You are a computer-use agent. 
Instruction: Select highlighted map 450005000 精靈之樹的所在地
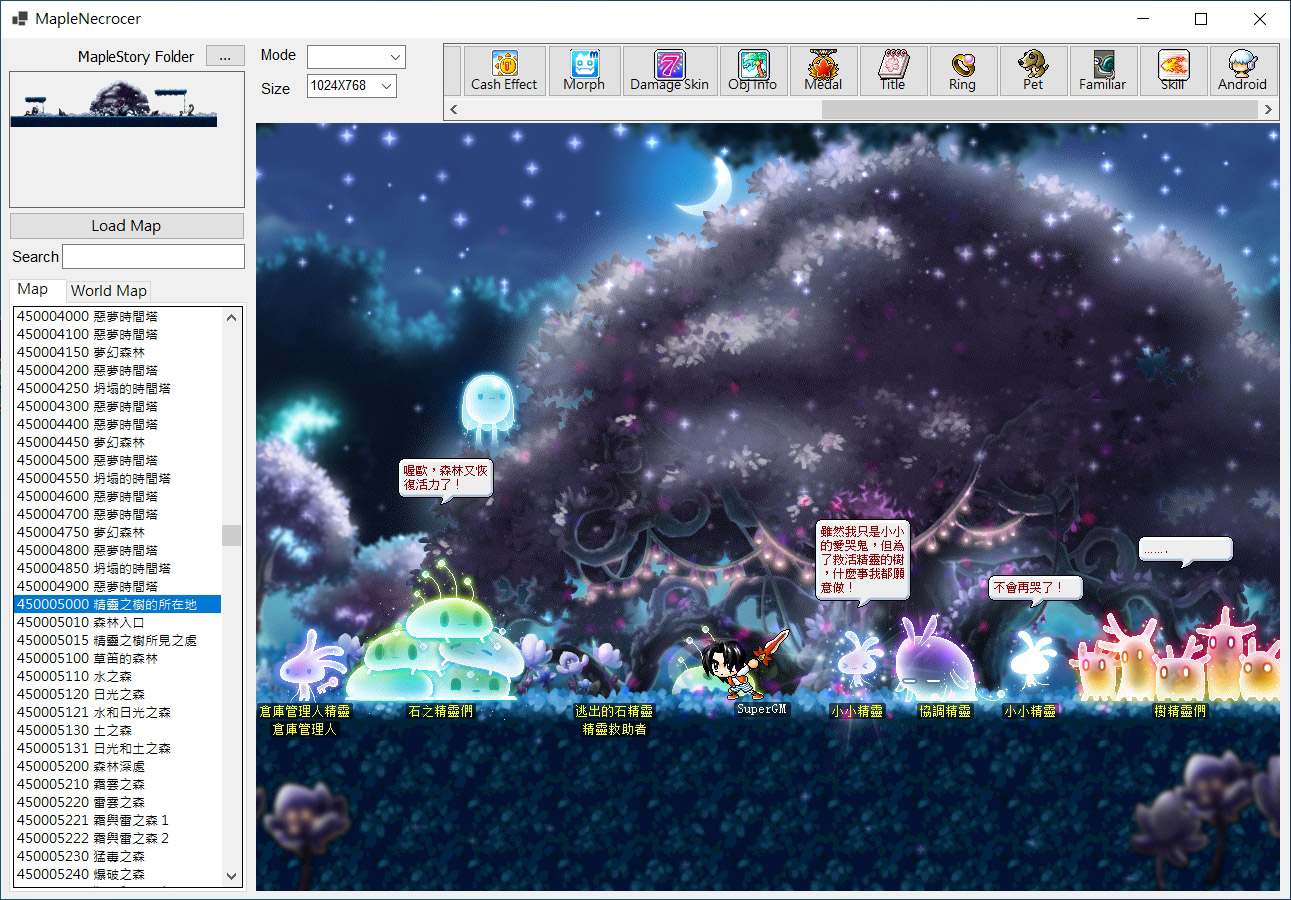(x=117, y=604)
